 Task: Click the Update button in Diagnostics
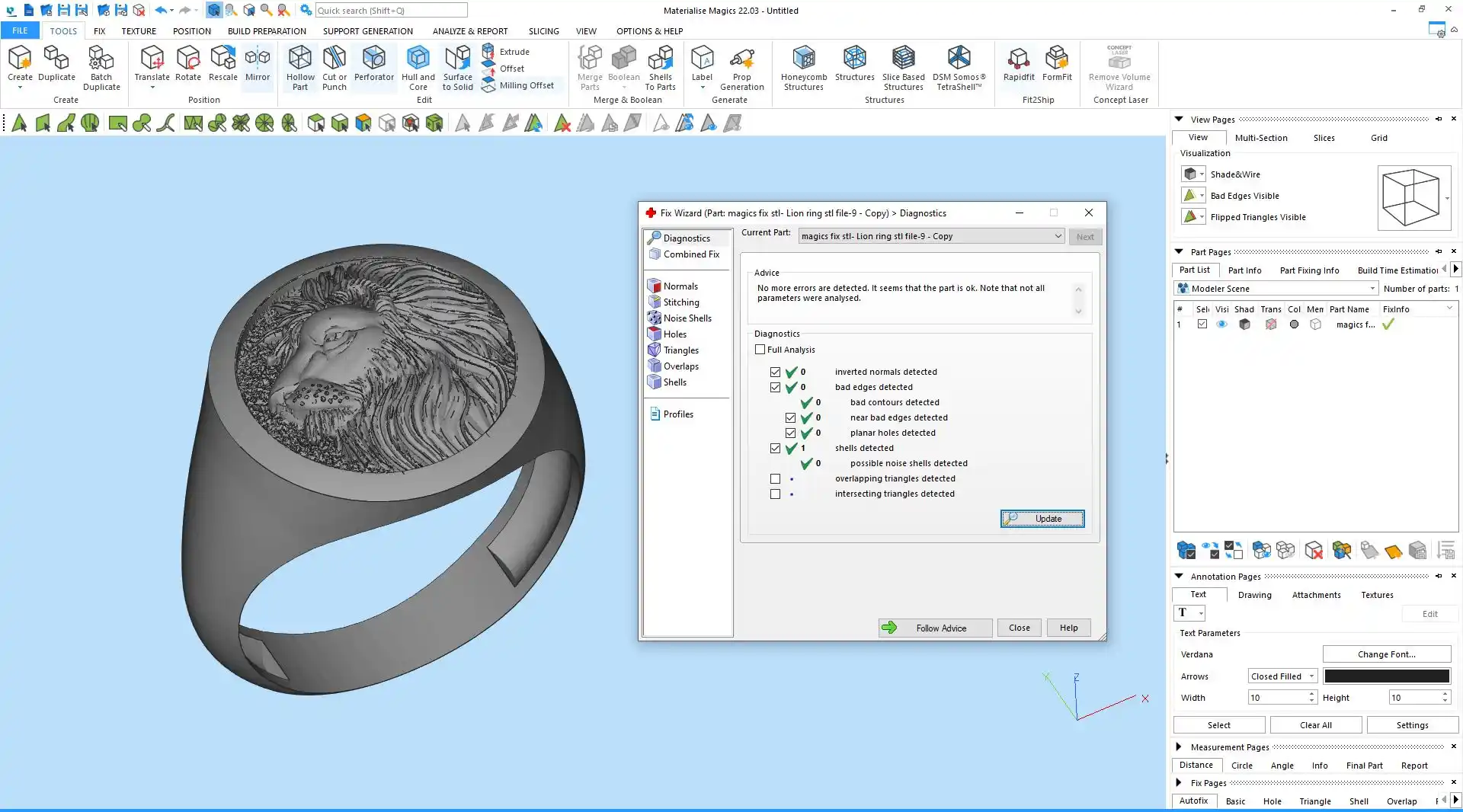pyautogui.click(x=1042, y=519)
